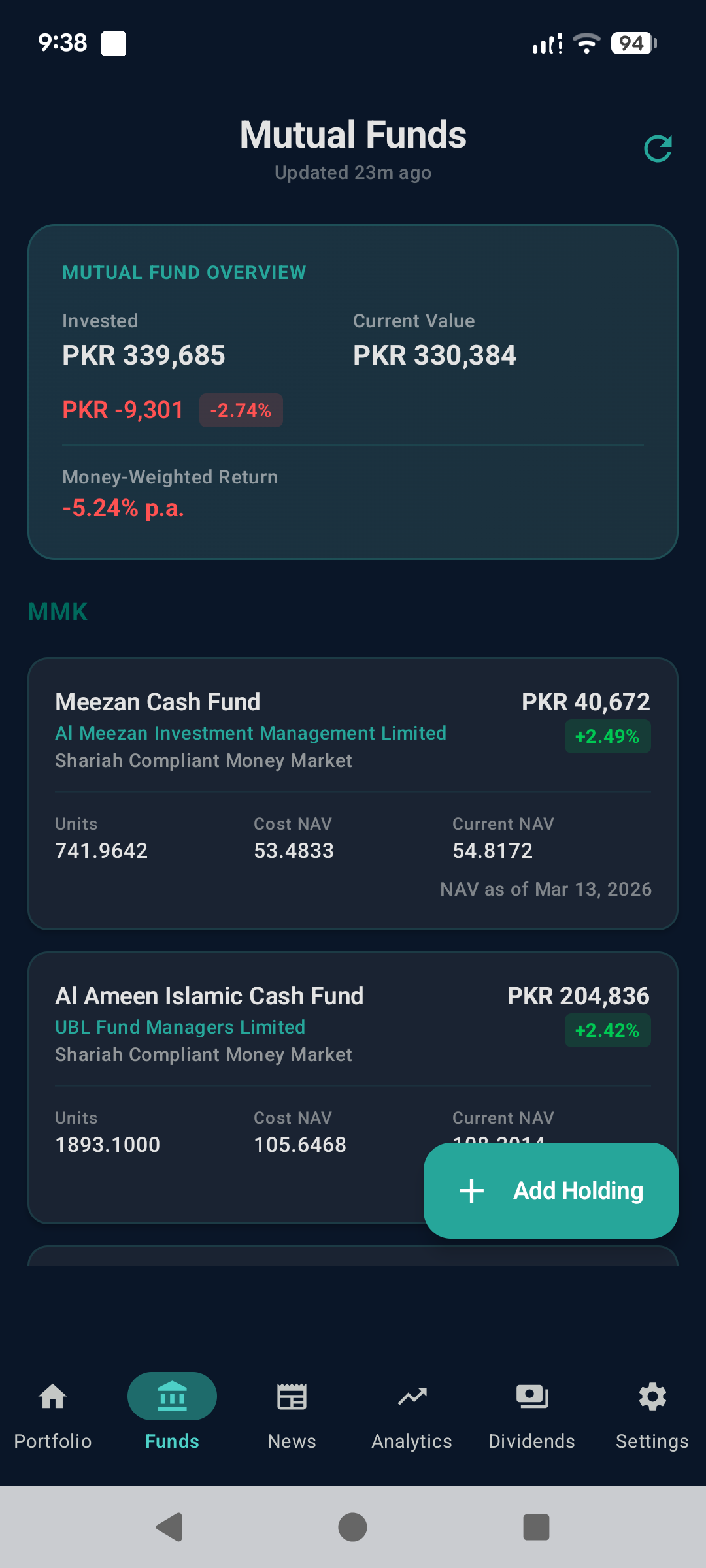Open the Dividends payments icon
The width and height of the screenshot is (706, 1568).
click(531, 1397)
